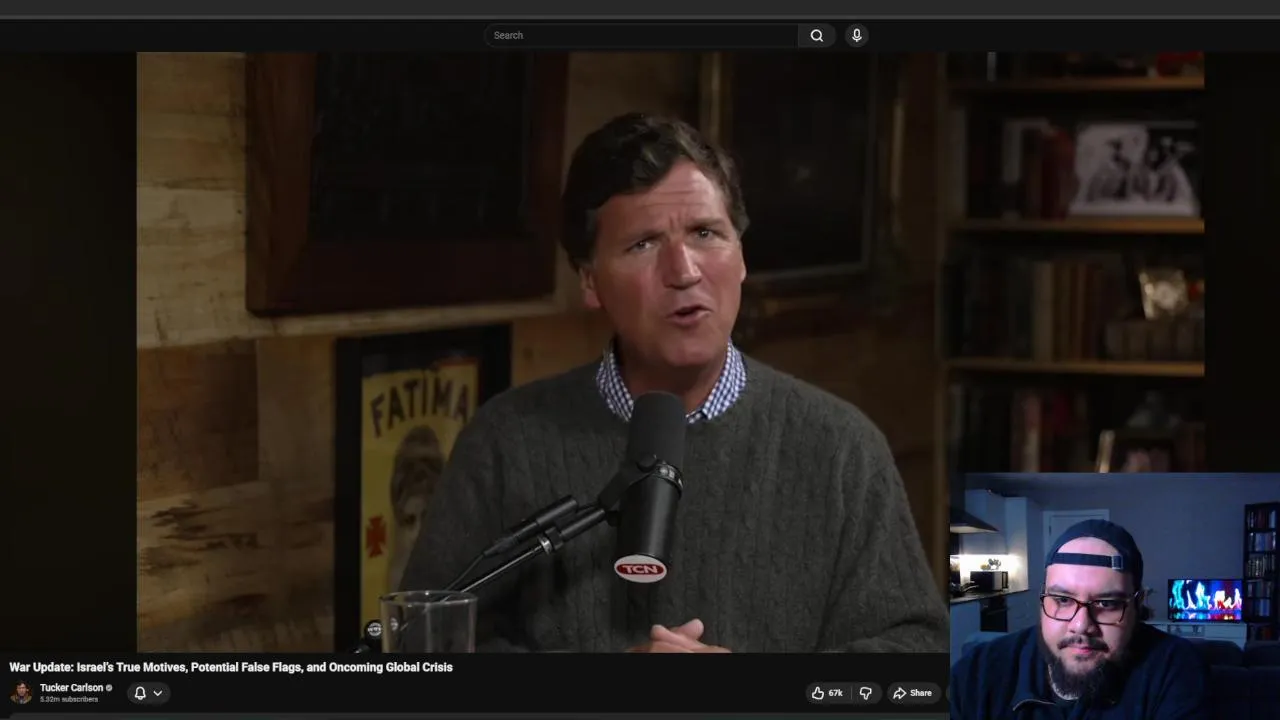Image resolution: width=1280 pixels, height=720 pixels.
Task: Like the video with thumbs-up 67k
Action: click(827, 693)
